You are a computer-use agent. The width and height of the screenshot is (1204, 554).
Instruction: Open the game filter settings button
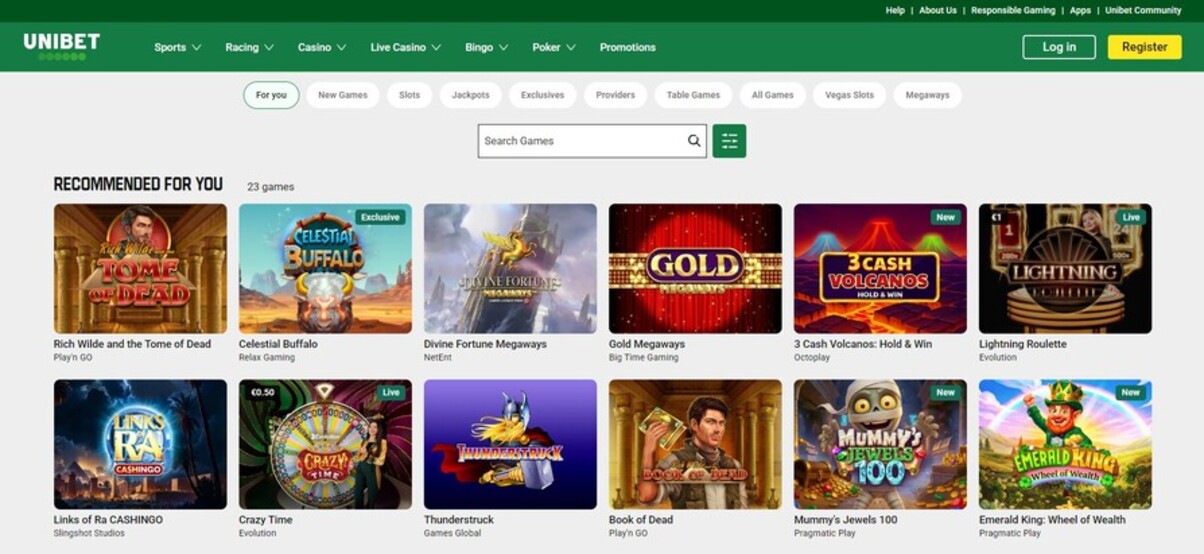click(x=729, y=141)
